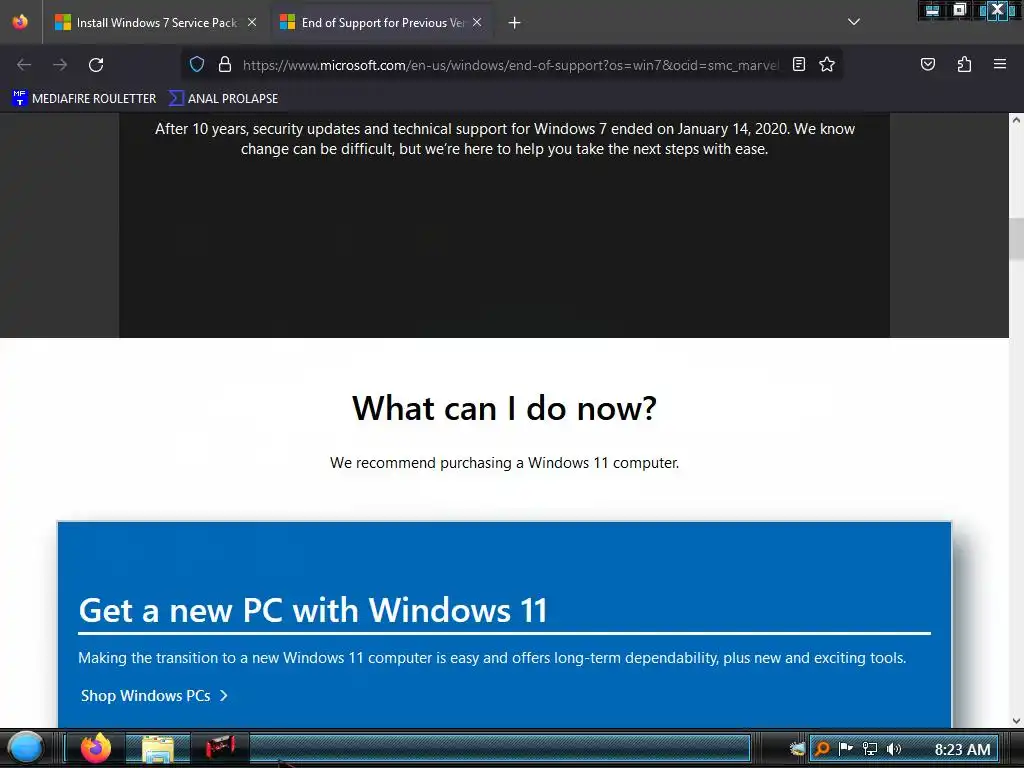Open Windows Explorer folder in taskbar
Viewport: 1024px width, 768px height.
point(157,749)
